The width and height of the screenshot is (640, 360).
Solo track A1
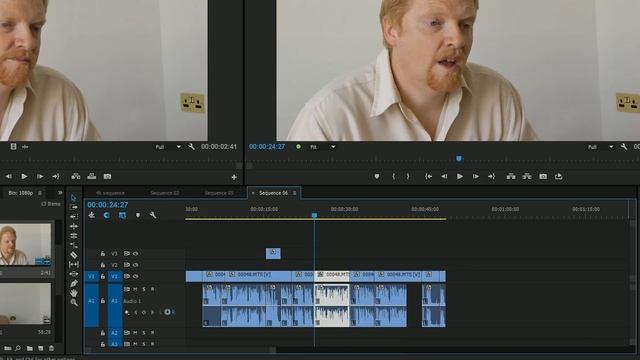click(x=144, y=289)
